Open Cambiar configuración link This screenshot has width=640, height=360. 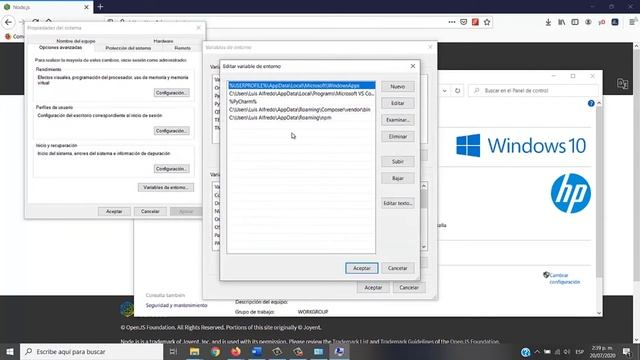pos(564,278)
